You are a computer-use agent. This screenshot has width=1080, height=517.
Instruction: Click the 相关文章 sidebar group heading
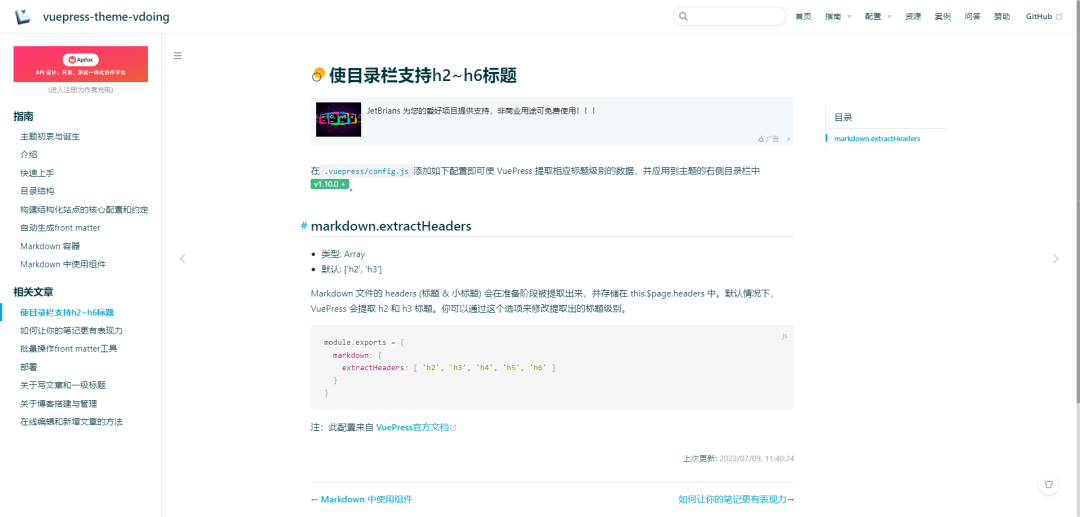point(34,292)
